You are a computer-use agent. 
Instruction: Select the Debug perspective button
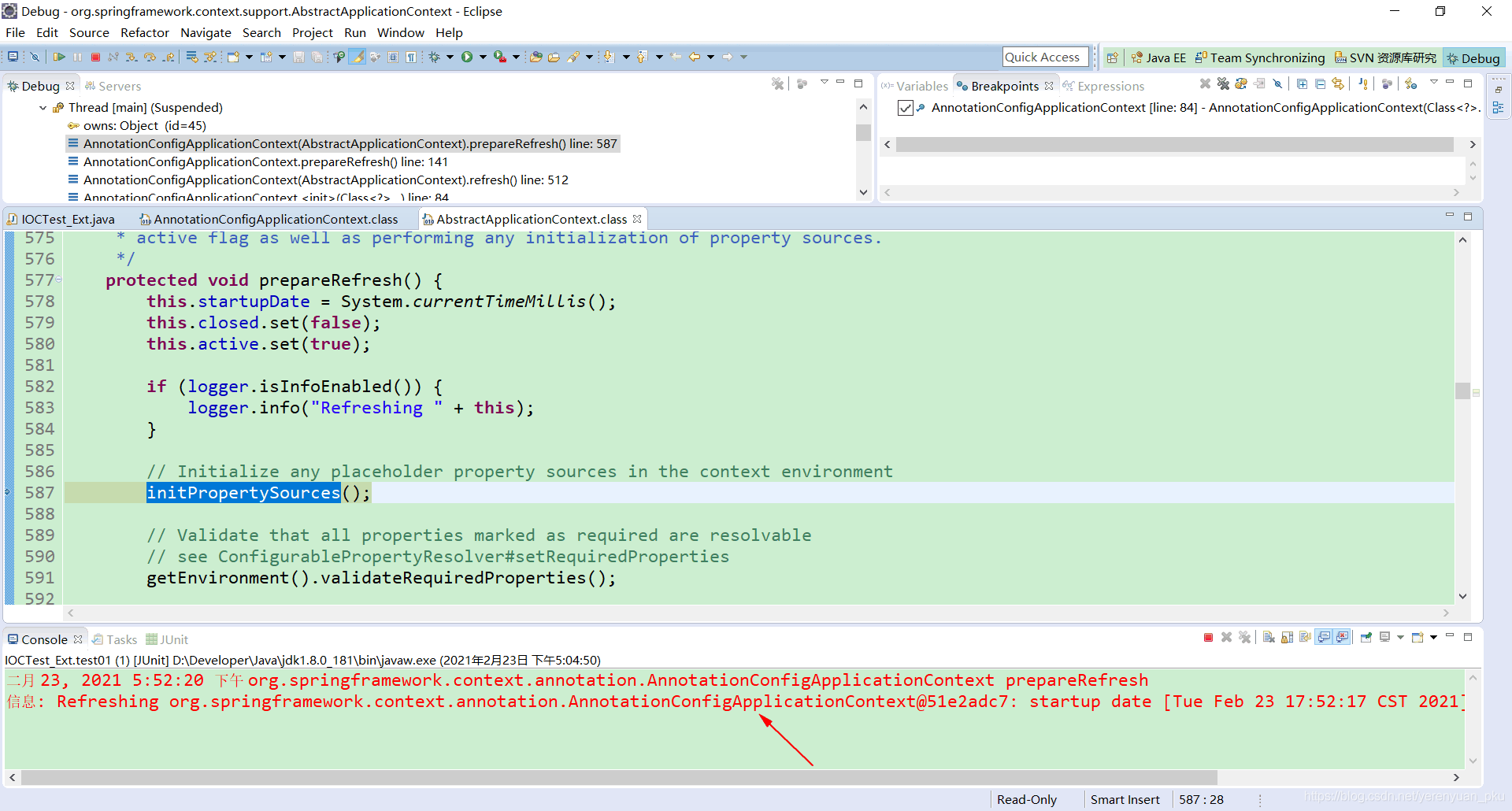[1473, 57]
